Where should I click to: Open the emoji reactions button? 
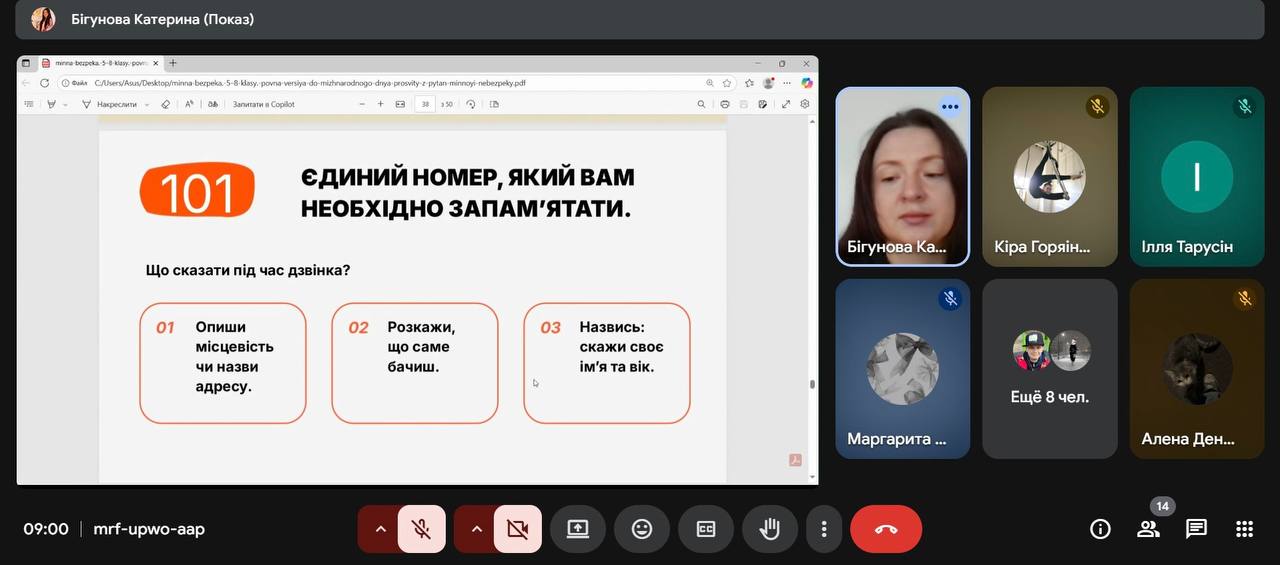tap(642, 529)
